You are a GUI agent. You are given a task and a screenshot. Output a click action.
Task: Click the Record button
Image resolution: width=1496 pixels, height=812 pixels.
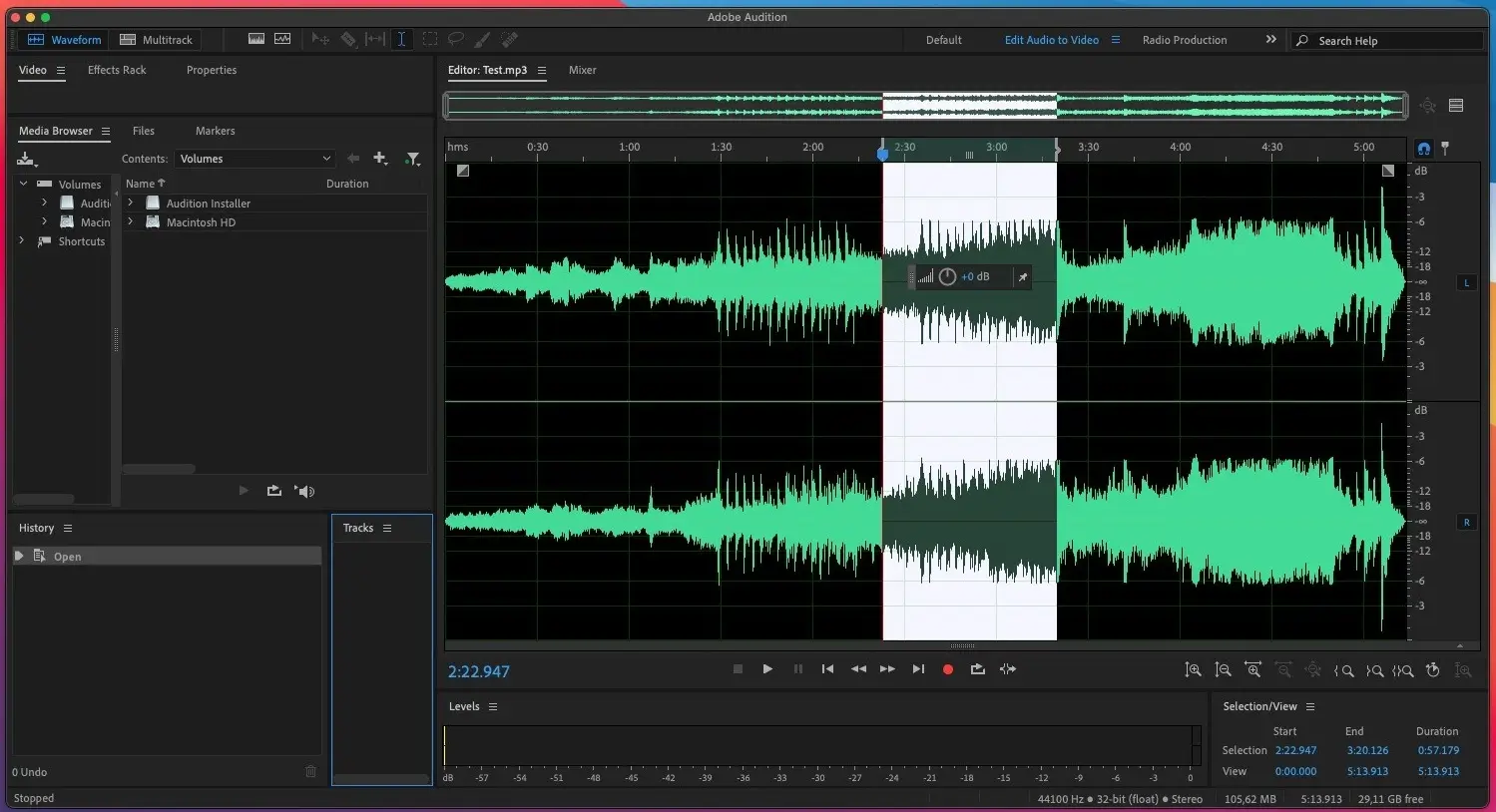(948, 669)
